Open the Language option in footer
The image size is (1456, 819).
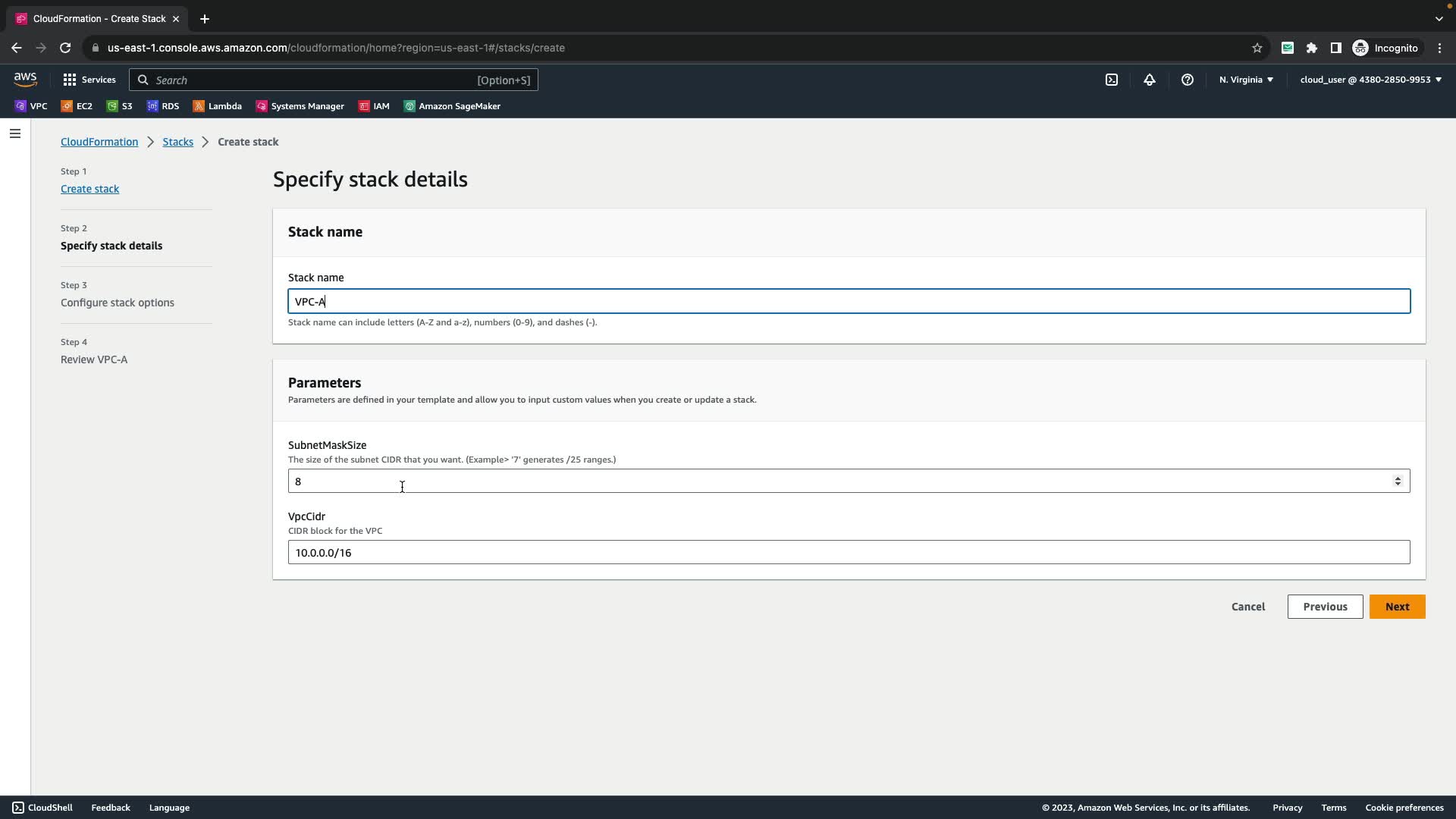pyautogui.click(x=169, y=808)
